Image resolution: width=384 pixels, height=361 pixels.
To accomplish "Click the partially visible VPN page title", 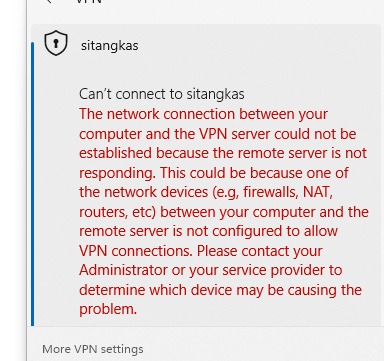I will point(88,2).
